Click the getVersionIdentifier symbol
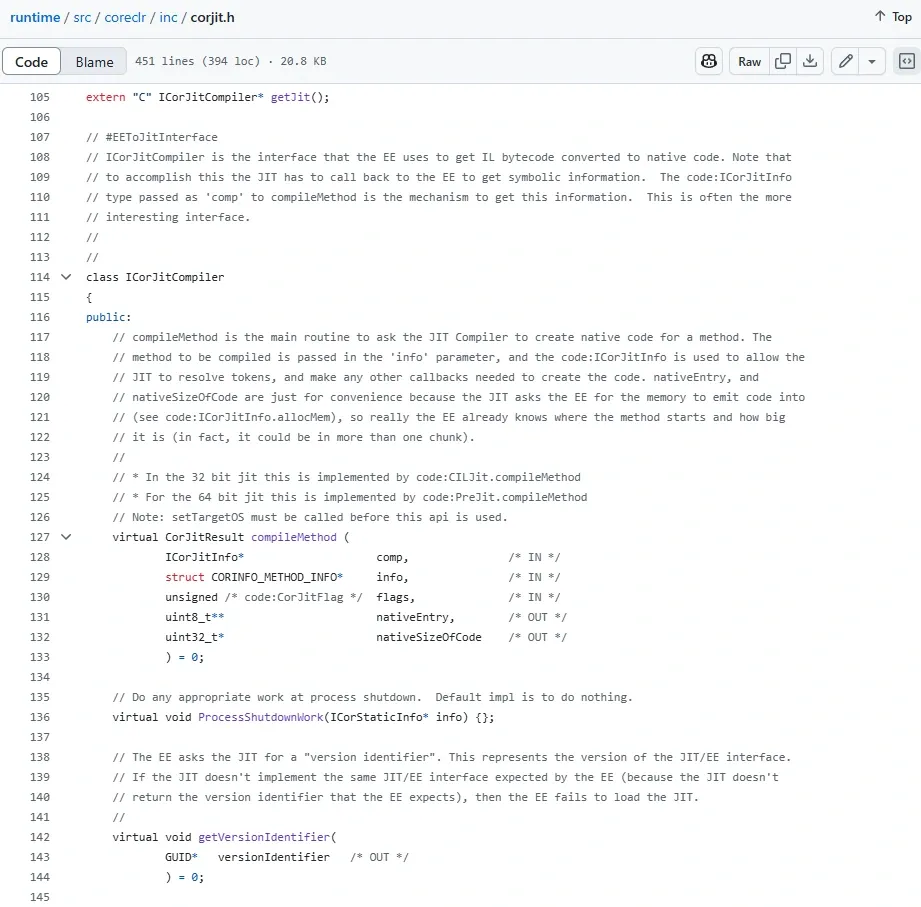 click(264, 837)
